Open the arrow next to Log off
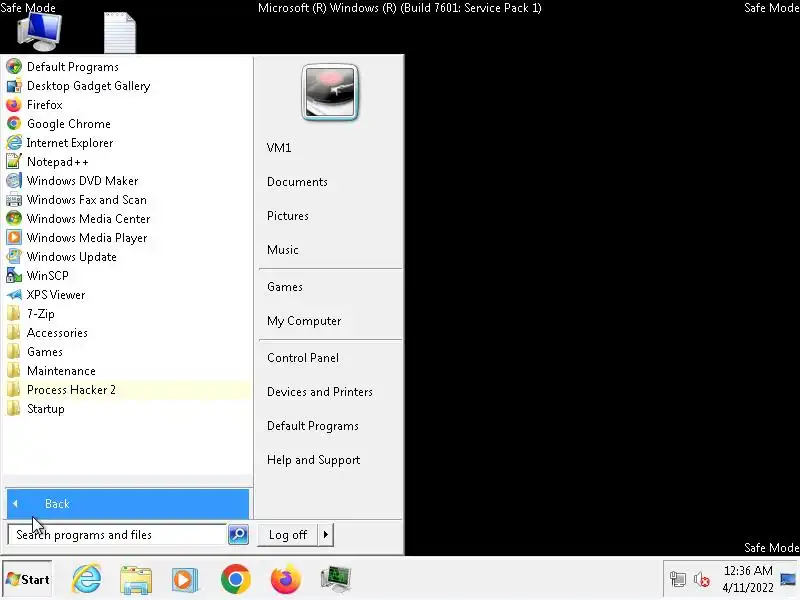Screen dimensions: 800x600 (326, 535)
